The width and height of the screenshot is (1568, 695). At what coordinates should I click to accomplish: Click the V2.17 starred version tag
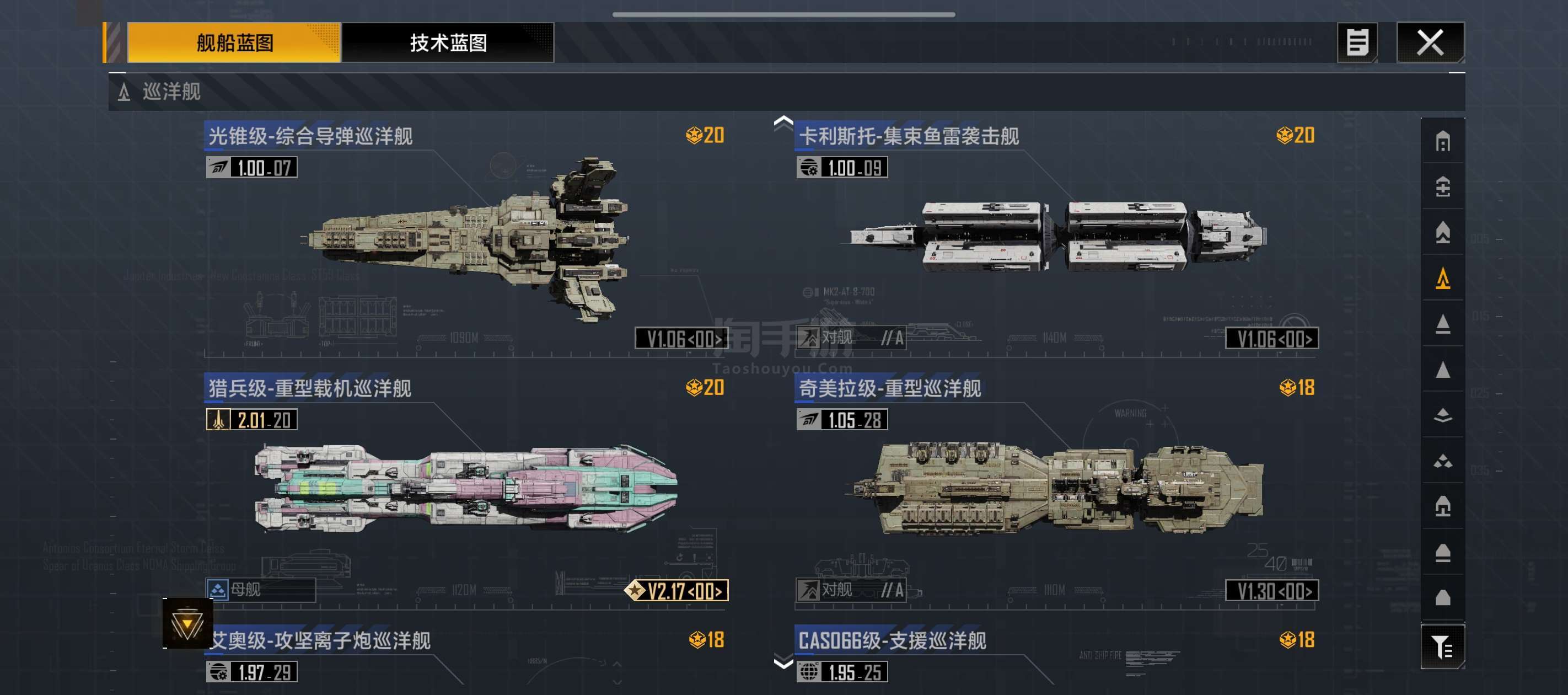point(677,590)
